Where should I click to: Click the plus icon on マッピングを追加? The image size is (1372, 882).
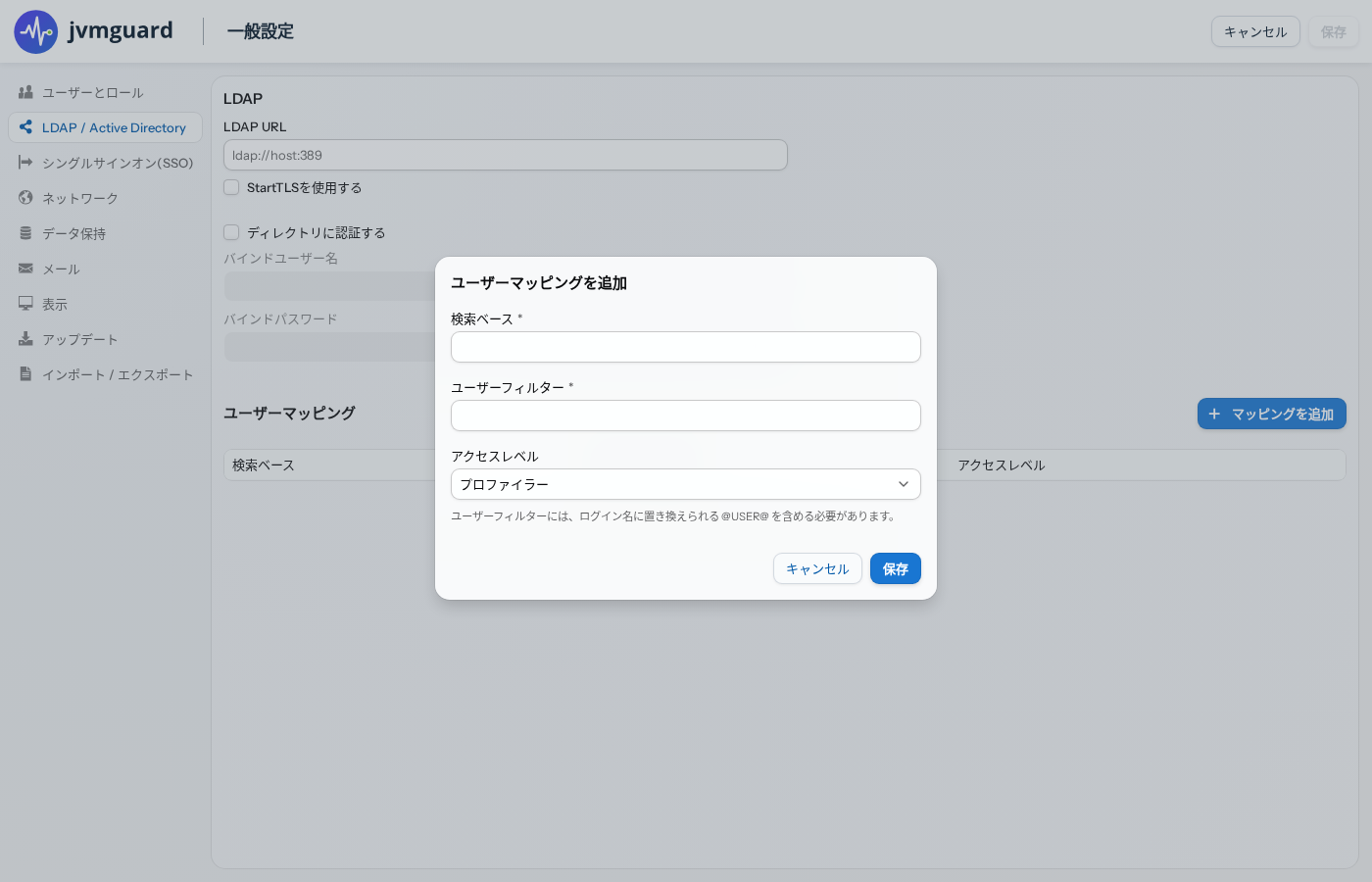point(1214,414)
